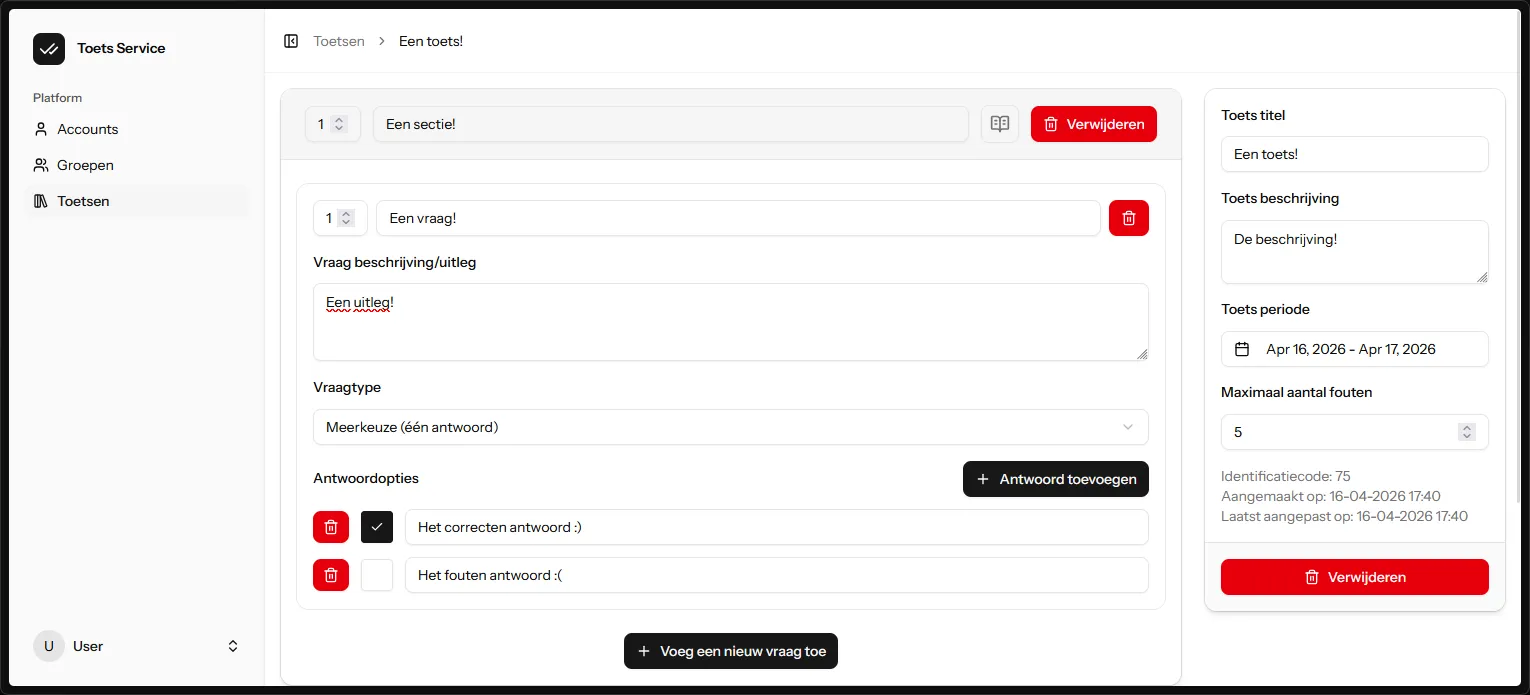This screenshot has width=1530, height=695.
Task: Click the section title field 'Een sectie!'
Action: click(671, 124)
